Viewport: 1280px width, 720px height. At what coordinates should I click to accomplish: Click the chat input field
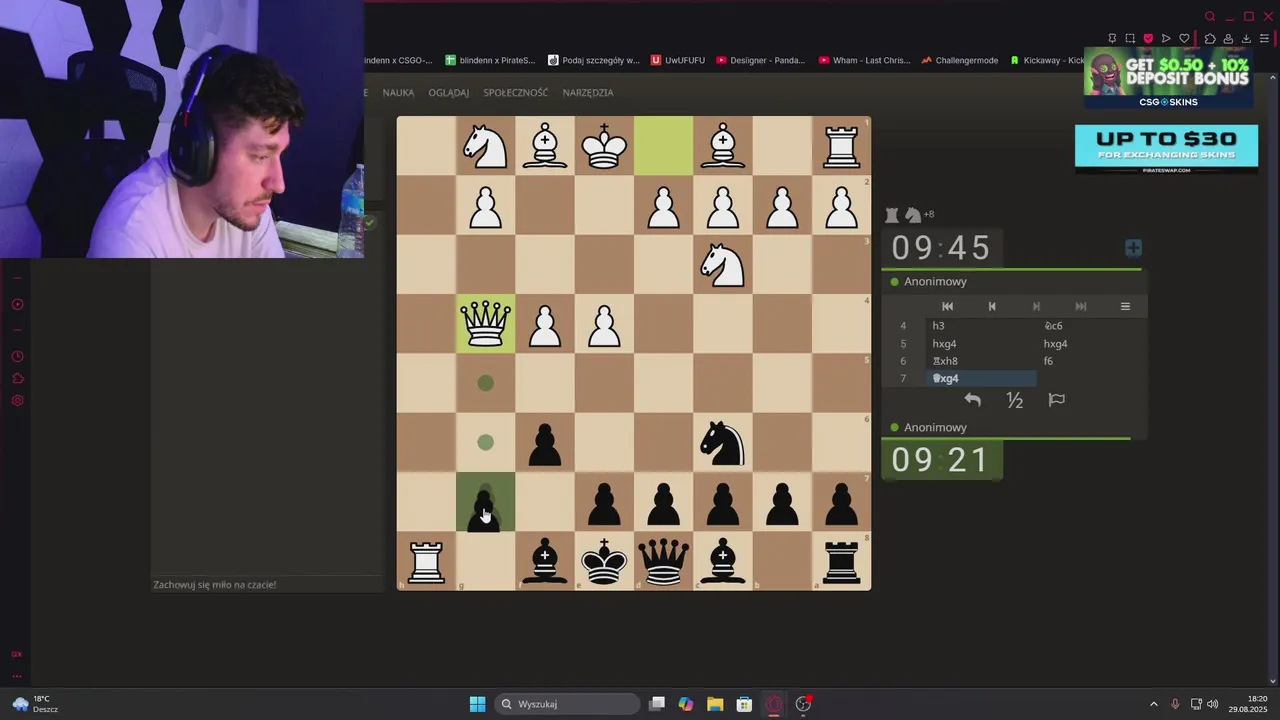point(267,584)
